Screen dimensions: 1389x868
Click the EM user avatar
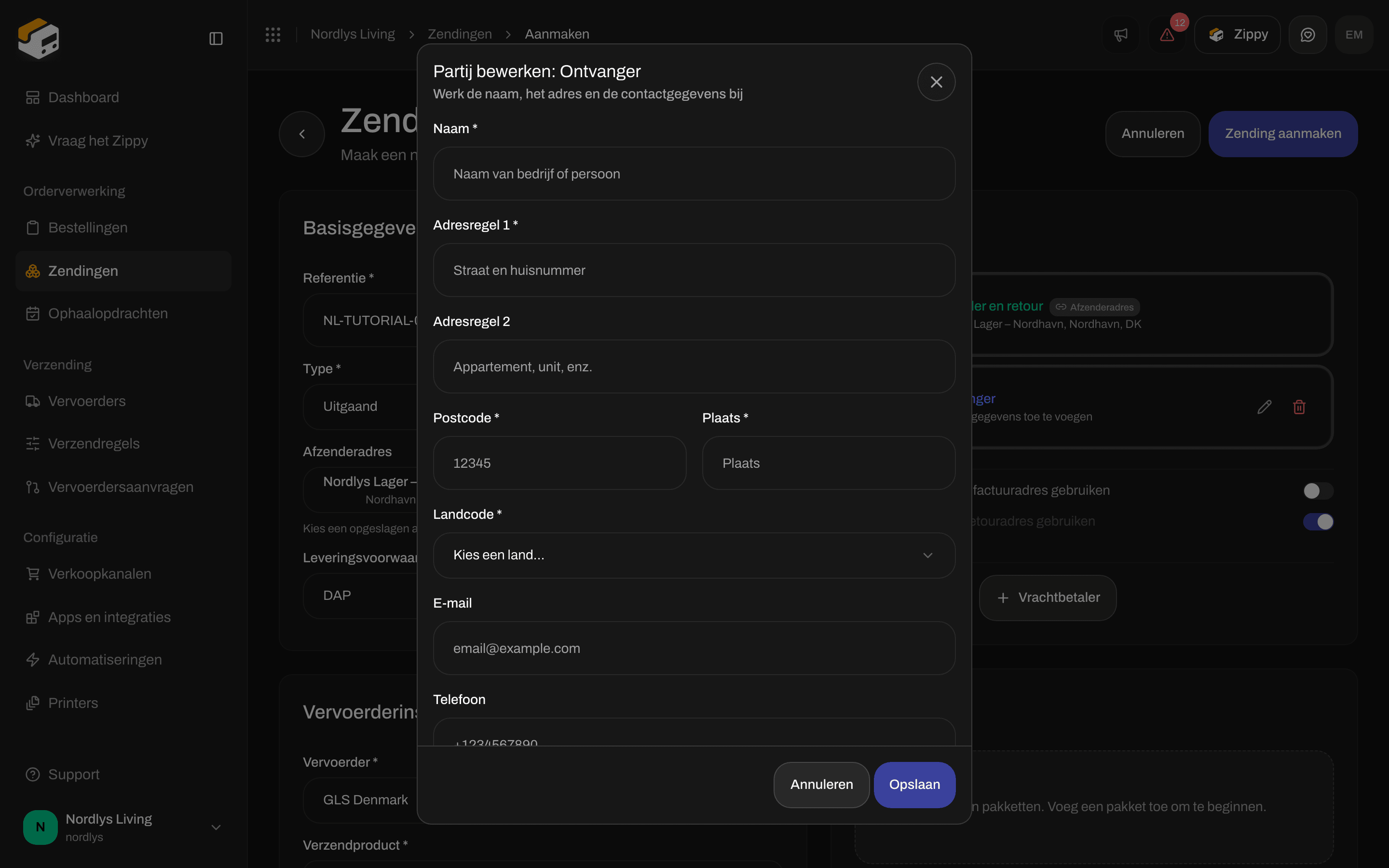(1354, 35)
